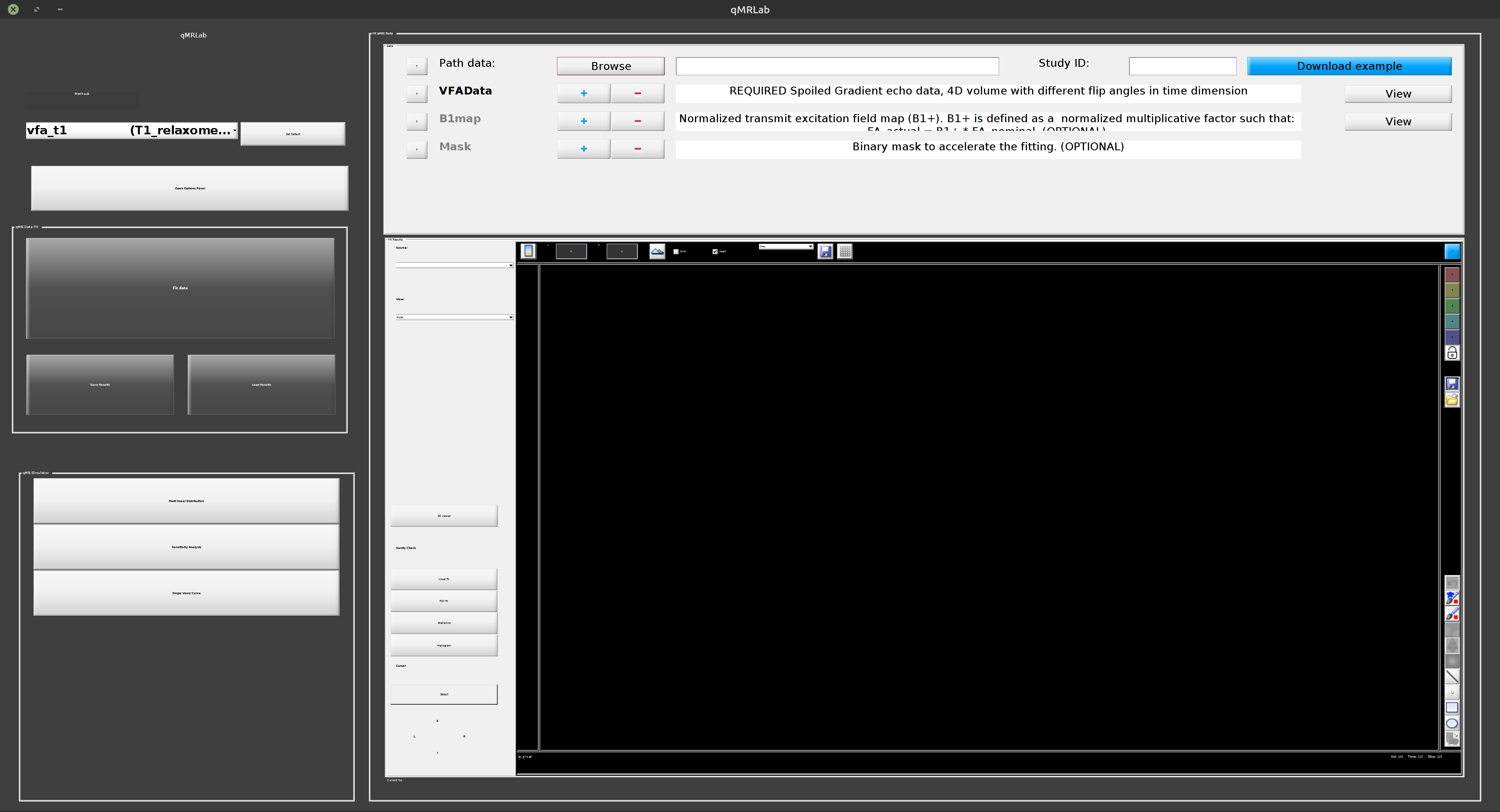1500x812 pixels.
Task: Click the colormap preview icon in the viewer toolbar
Action: pos(528,251)
